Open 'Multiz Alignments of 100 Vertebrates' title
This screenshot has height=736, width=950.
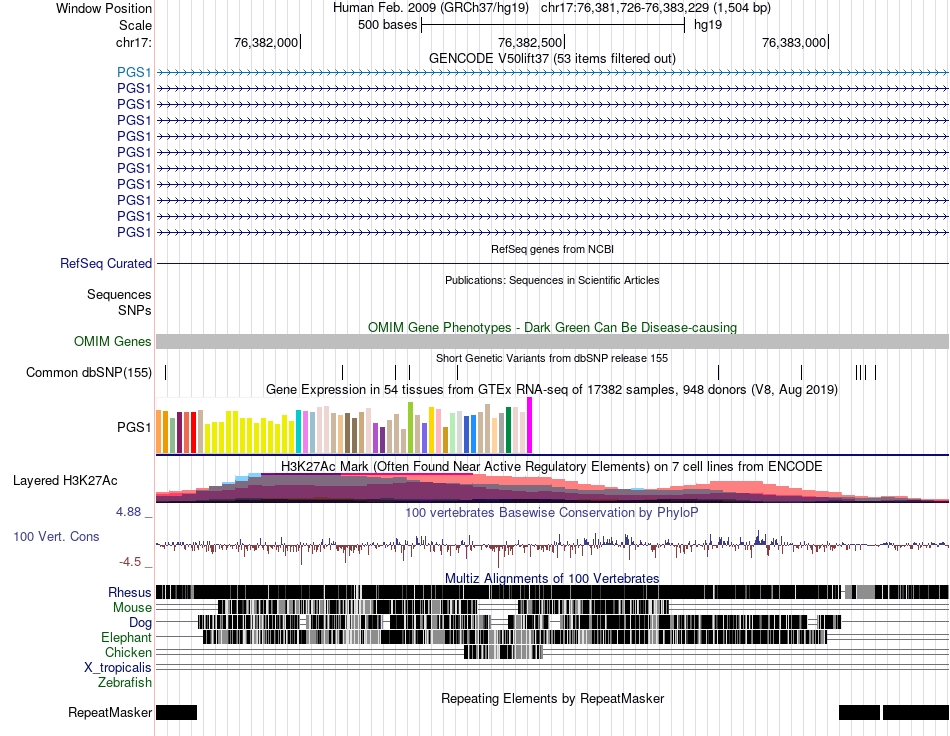(x=552, y=578)
